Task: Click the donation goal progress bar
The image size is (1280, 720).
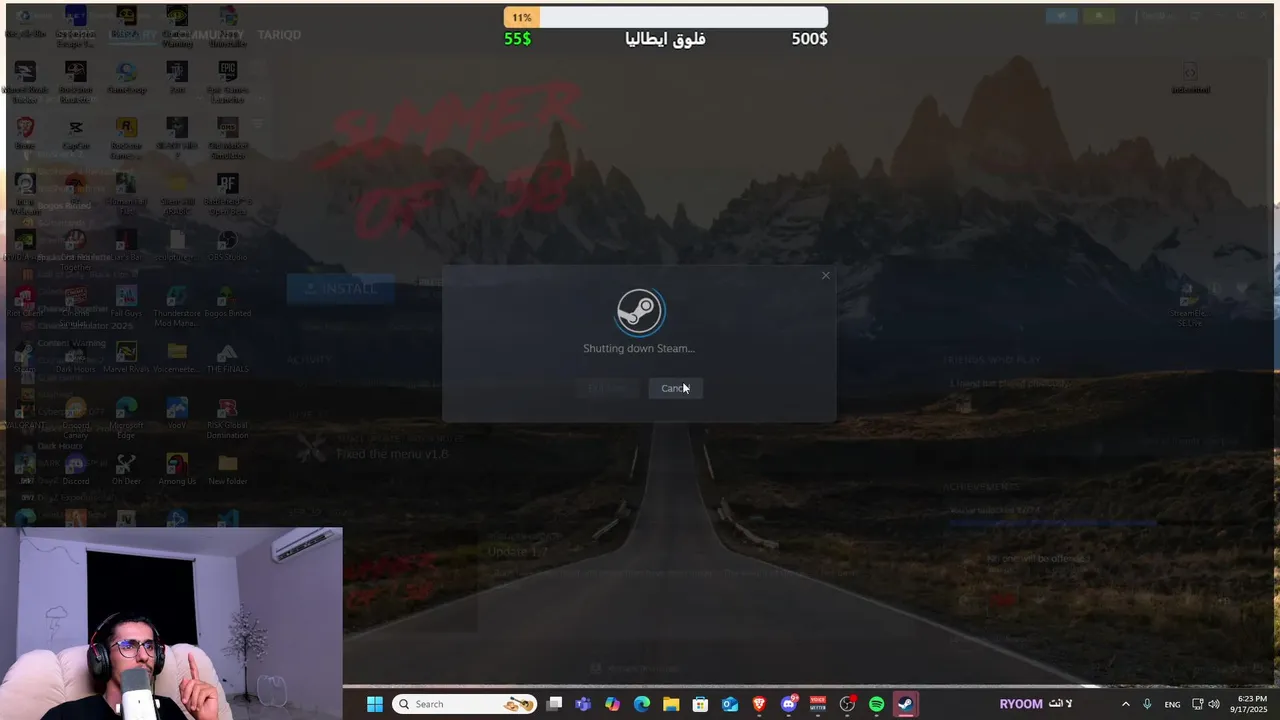Action: [x=666, y=17]
